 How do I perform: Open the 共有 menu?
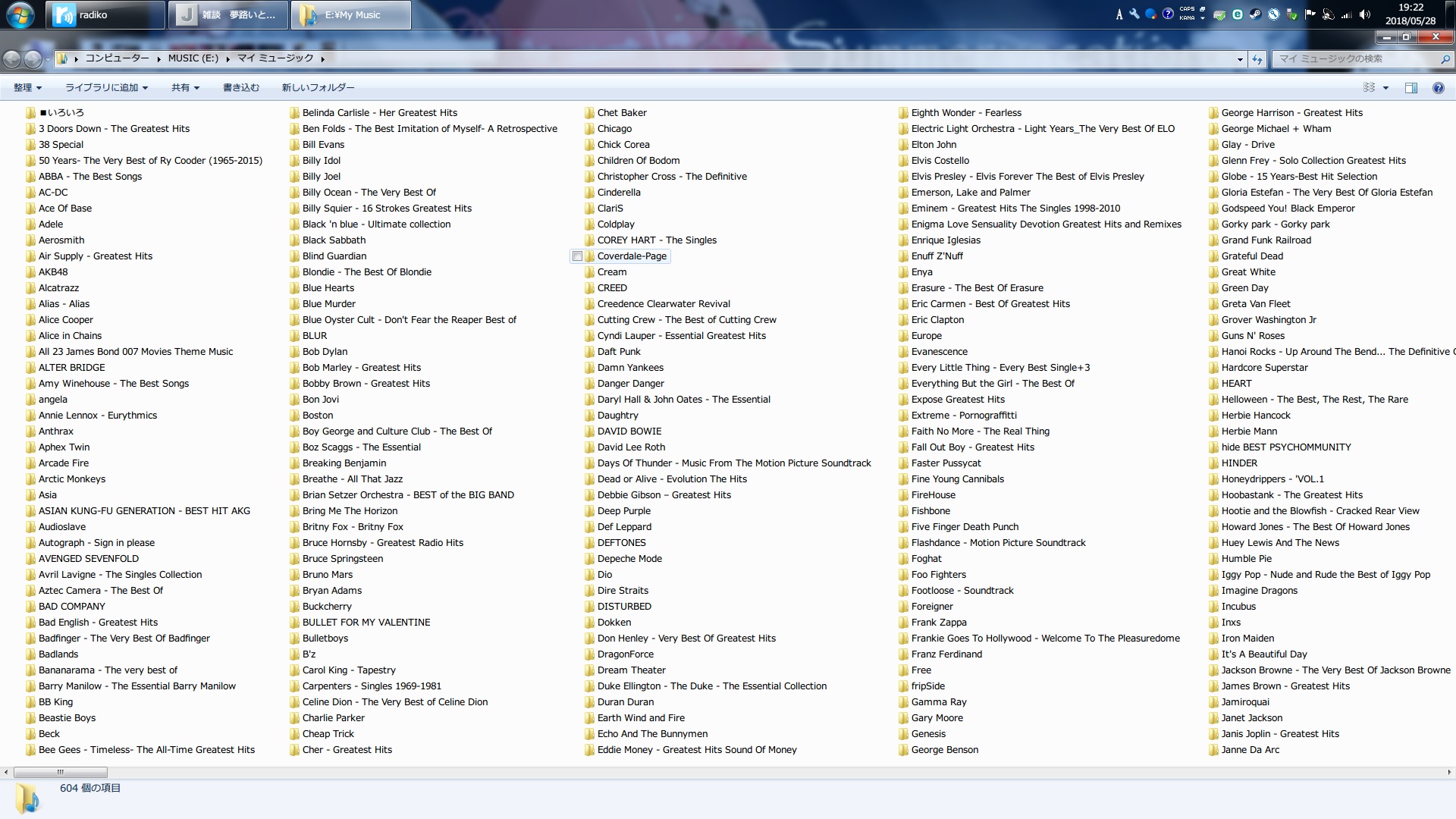click(185, 88)
